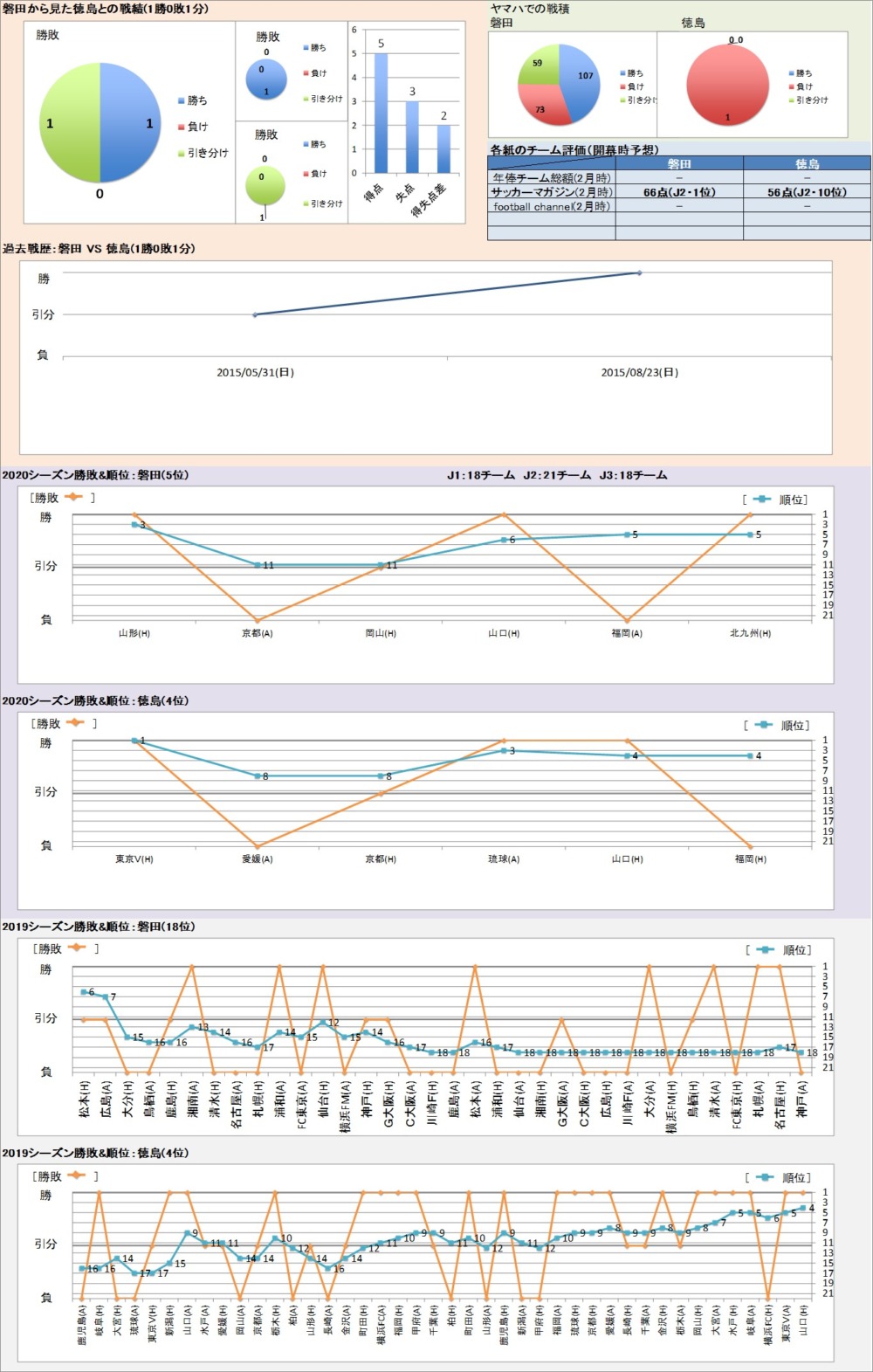The width and height of the screenshot is (873, 1372).
Task: Click the サッカーマガジン(2月時) row label
Action: [x=551, y=192]
